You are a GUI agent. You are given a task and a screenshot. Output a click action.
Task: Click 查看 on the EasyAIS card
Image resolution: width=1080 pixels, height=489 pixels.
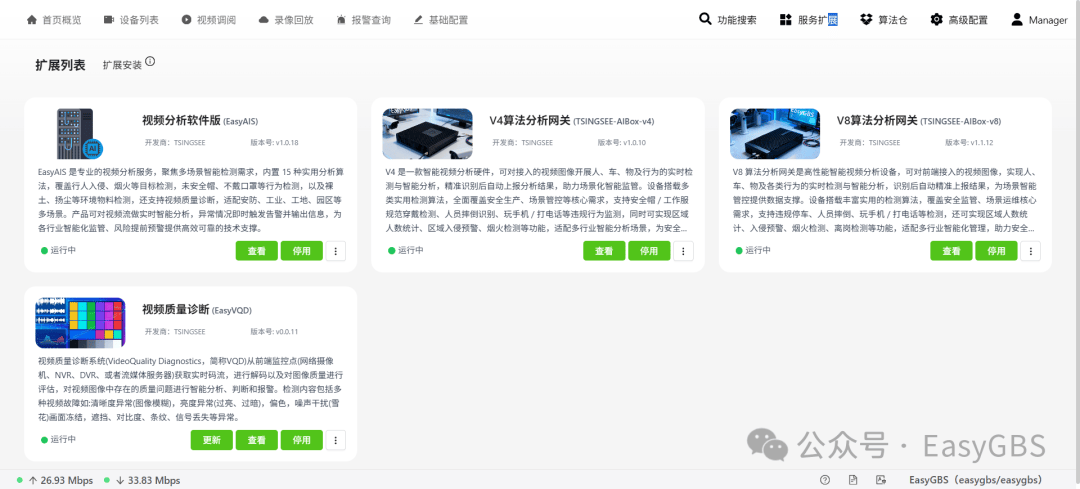[256, 251]
